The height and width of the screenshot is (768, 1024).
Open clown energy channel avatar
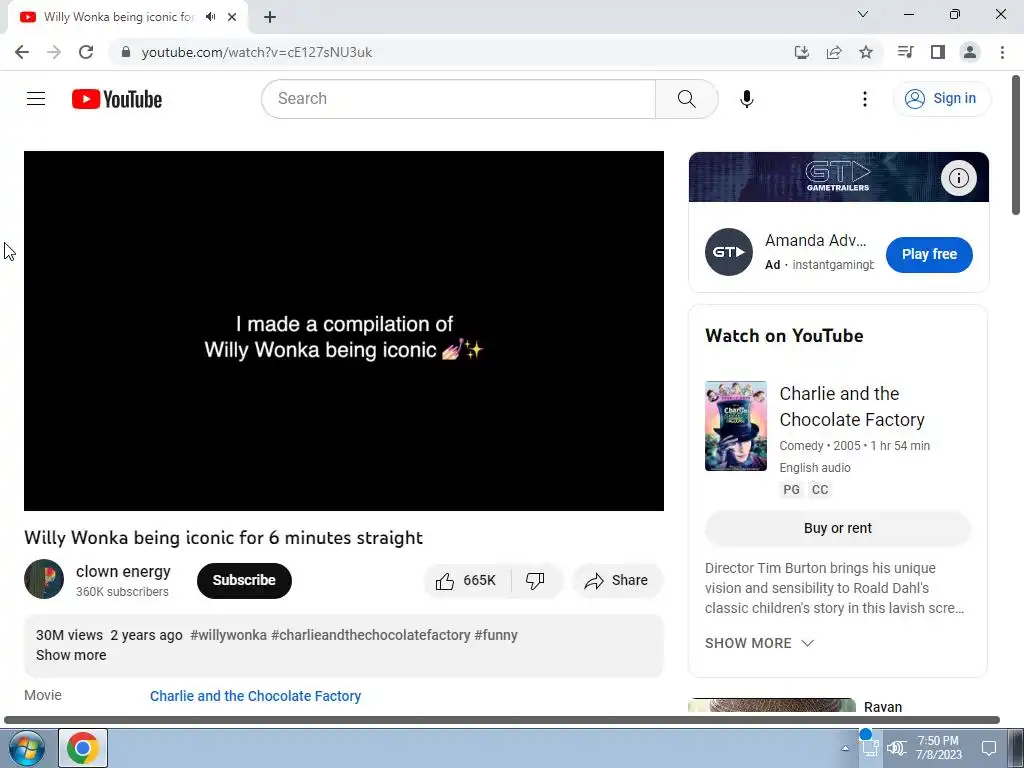(44, 579)
